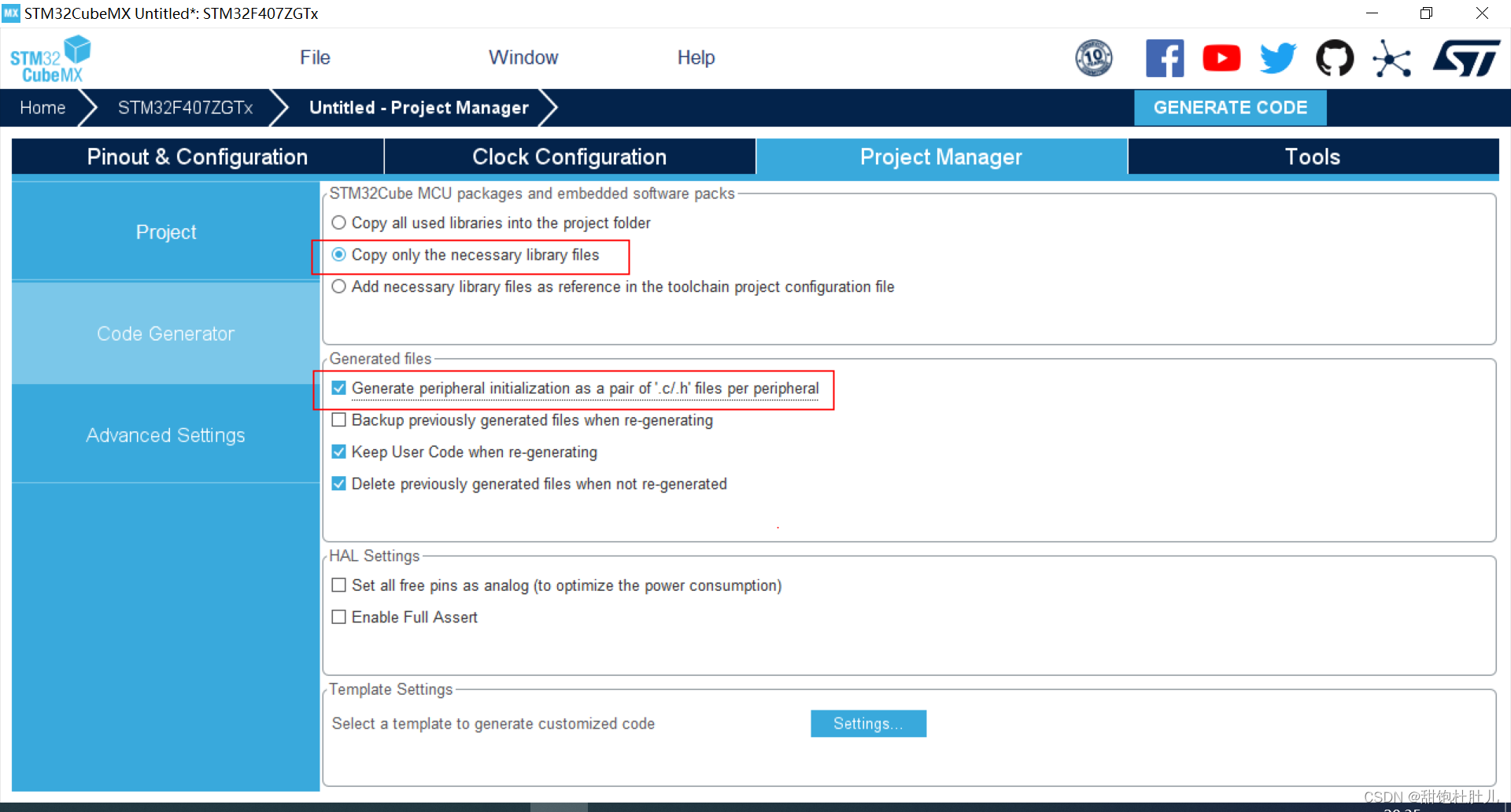Open the GitHub icon link
Screen dimensions: 1511x812
coord(1335,58)
